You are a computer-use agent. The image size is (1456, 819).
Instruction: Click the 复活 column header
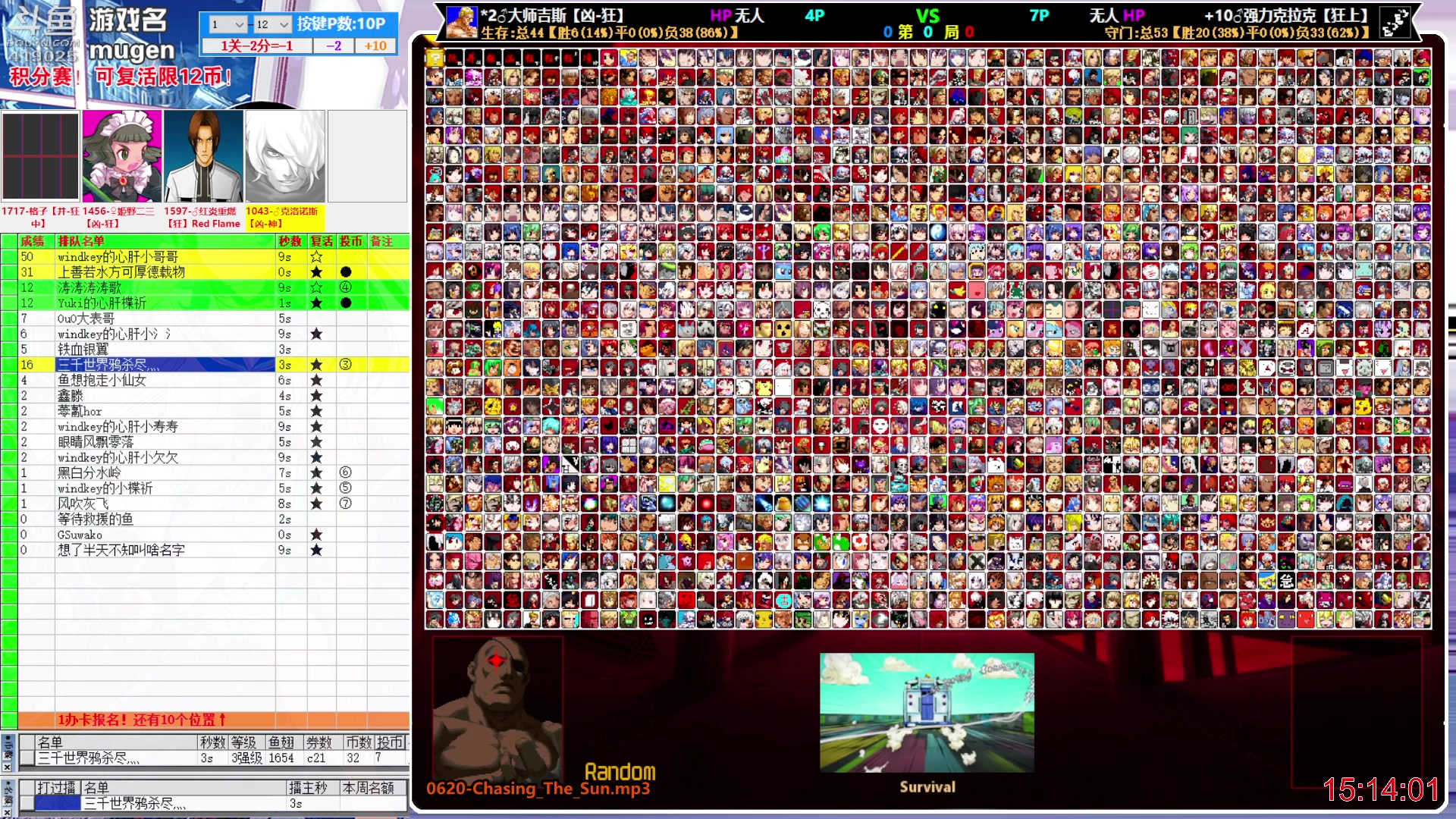click(x=322, y=241)
